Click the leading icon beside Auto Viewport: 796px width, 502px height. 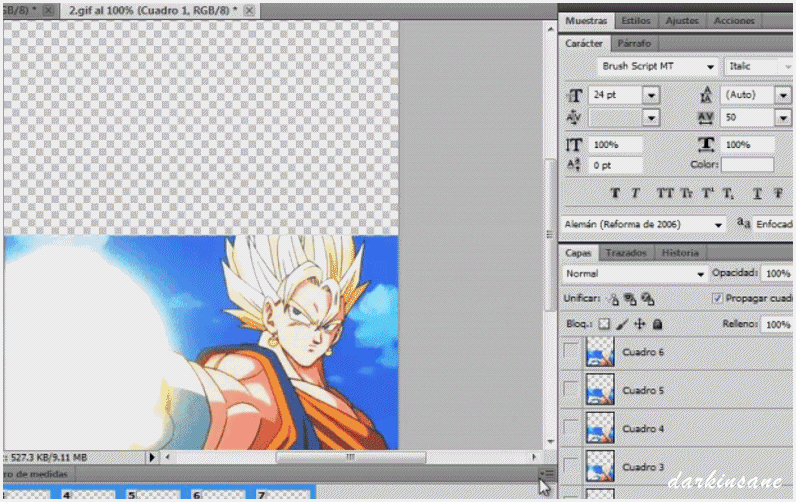click(706, 95)
